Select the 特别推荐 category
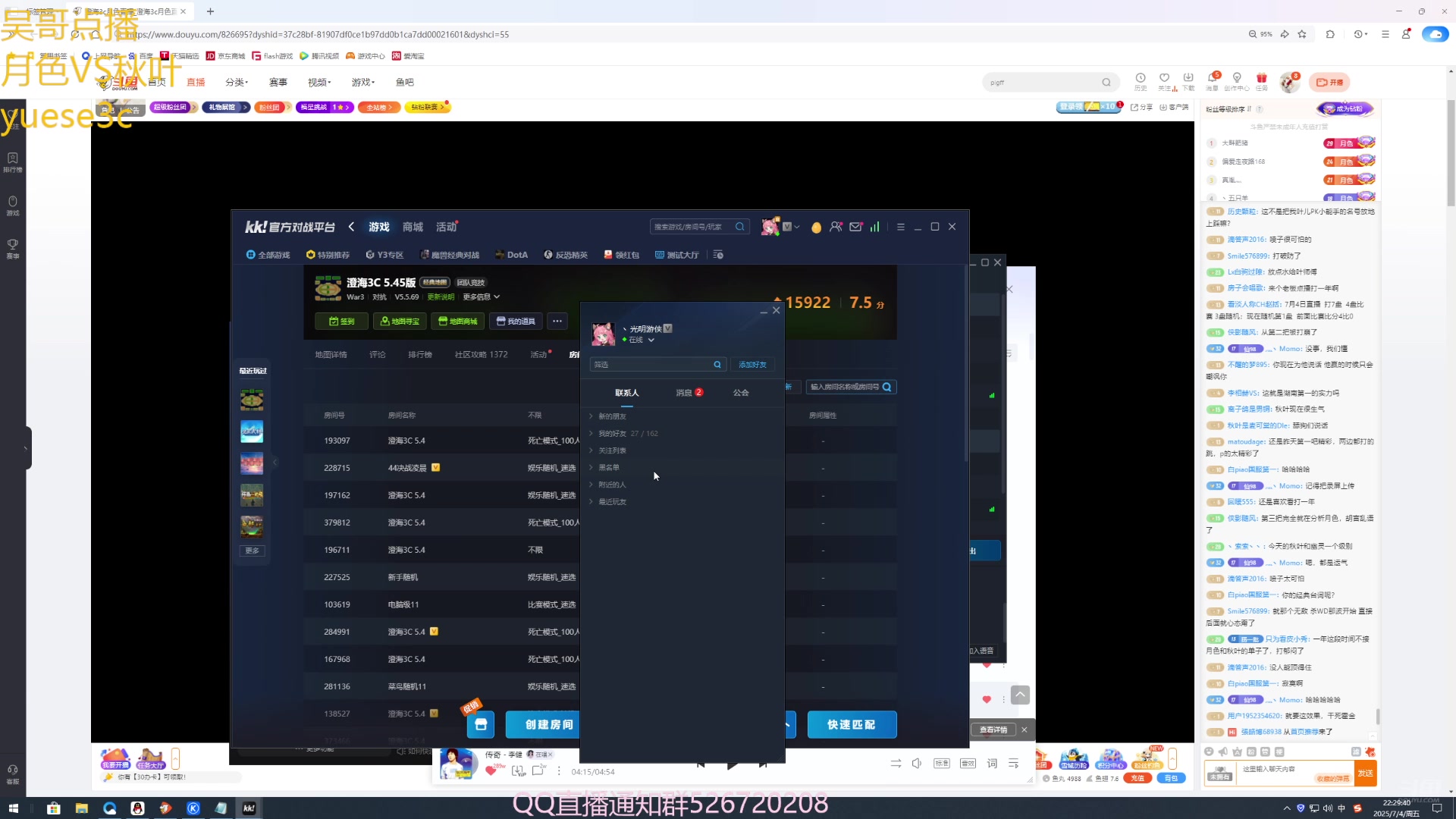Viewport: 1456px width, 819px height. pyautogui.click(x=328, y=255)
